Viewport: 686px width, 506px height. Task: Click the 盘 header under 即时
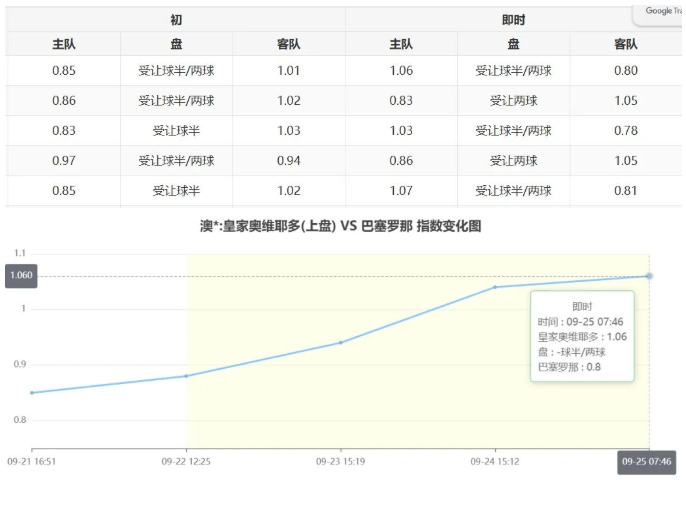pyautogui.click(x=513, y=44)
